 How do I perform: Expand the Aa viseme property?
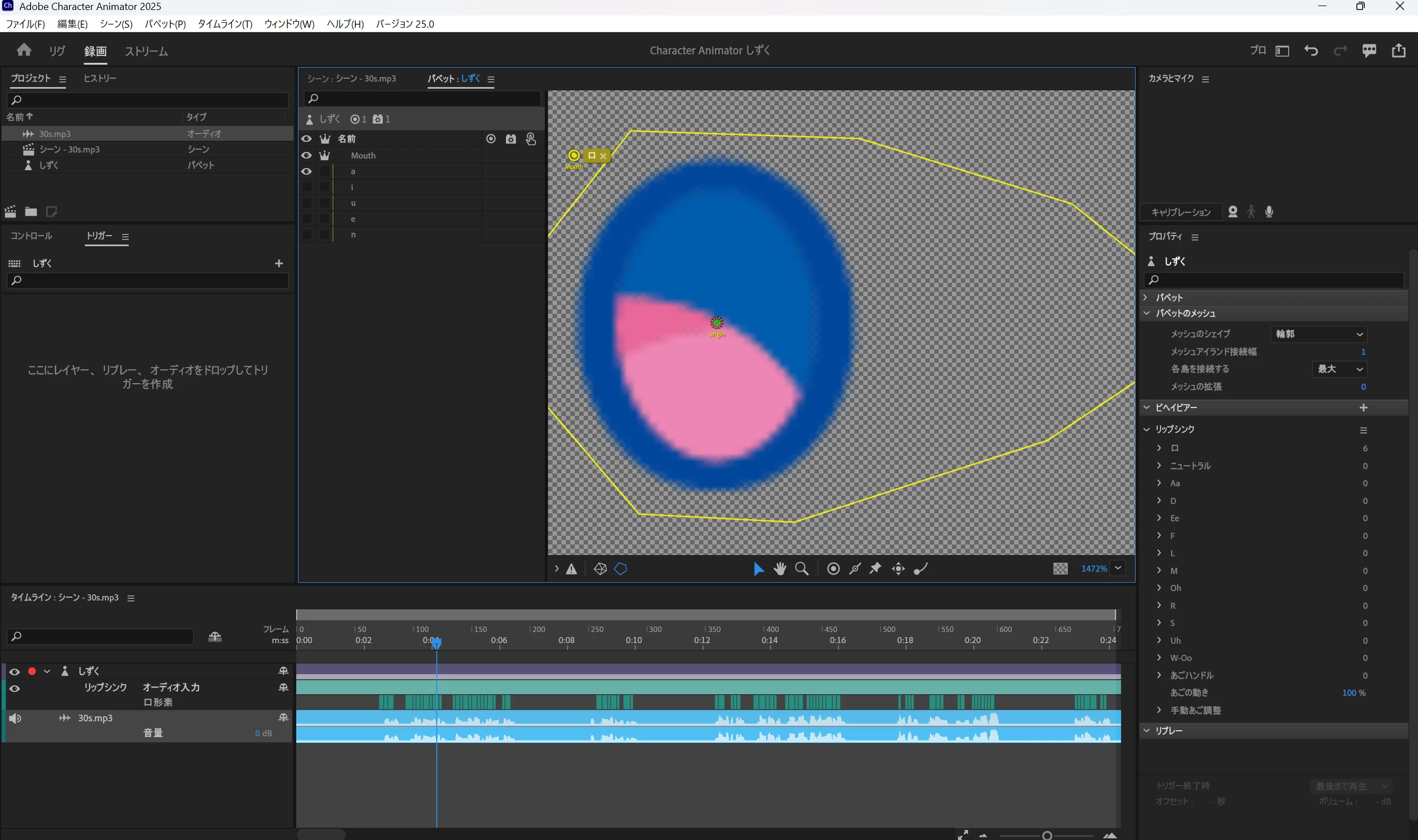pos(1158,483)
